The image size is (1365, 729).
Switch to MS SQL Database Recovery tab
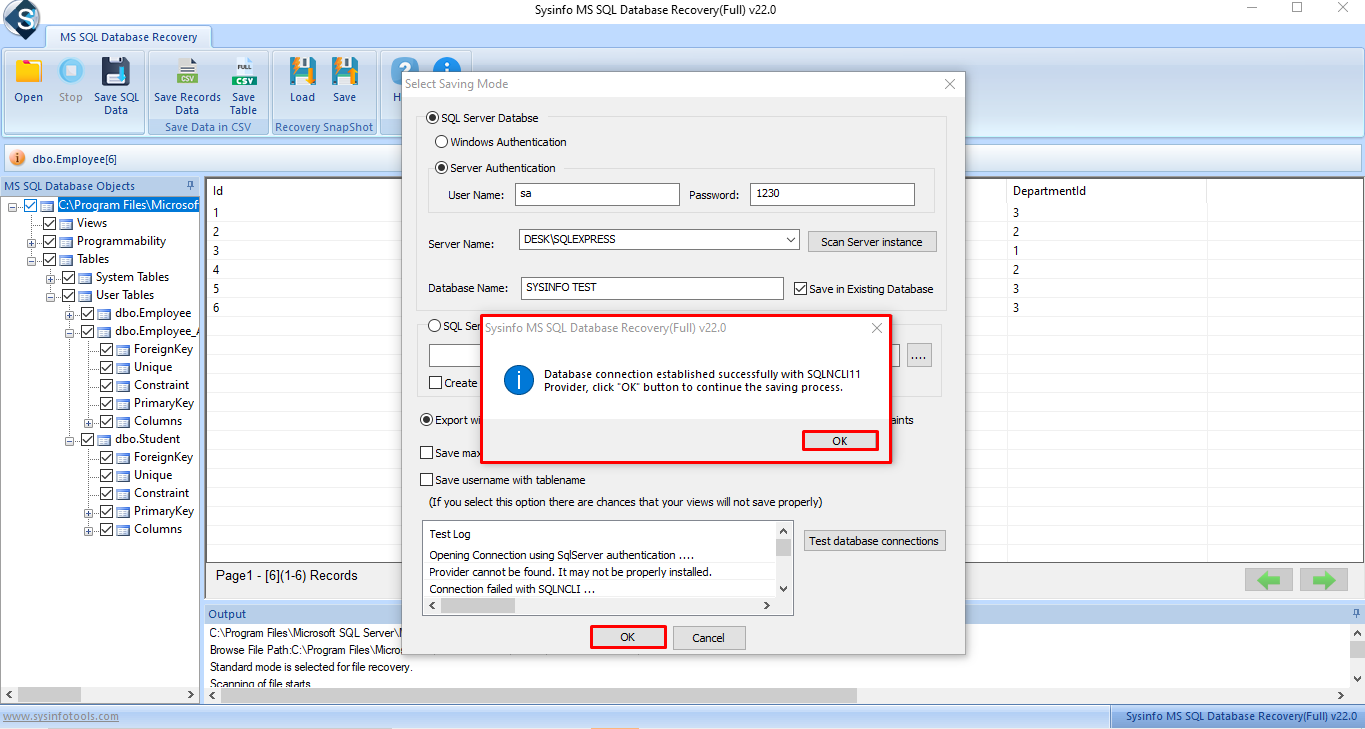click(x=129, y=37)
